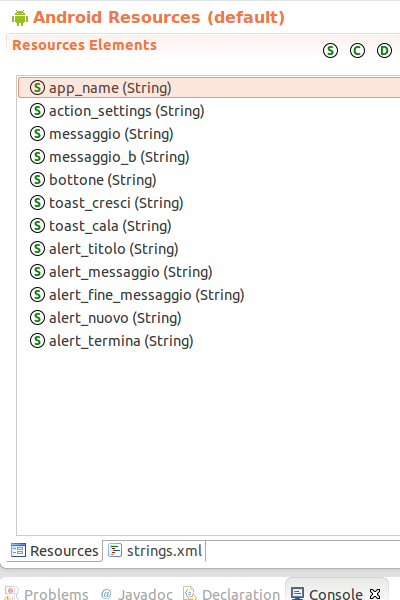
Task: Click the S icon beside alert_titolo
Action: click(38, 248)
